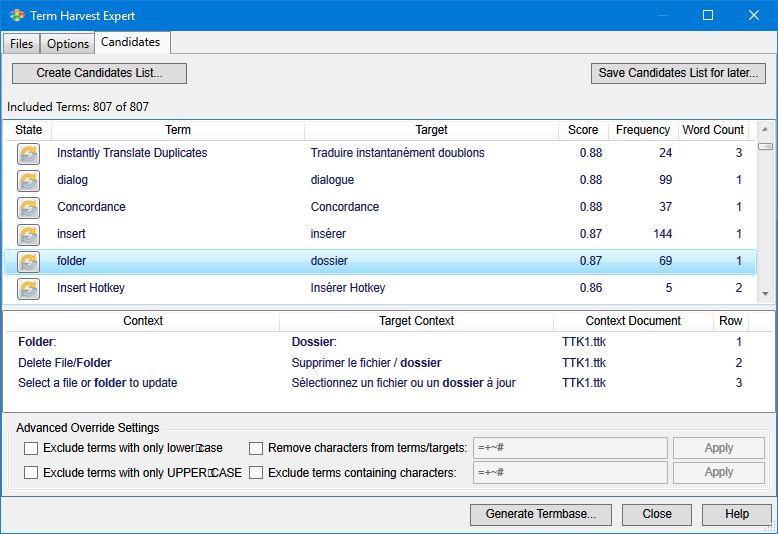Enable Exclude terms with only UPPERCASE
This screenshot has height=534, width=778.
pos(31,472)
